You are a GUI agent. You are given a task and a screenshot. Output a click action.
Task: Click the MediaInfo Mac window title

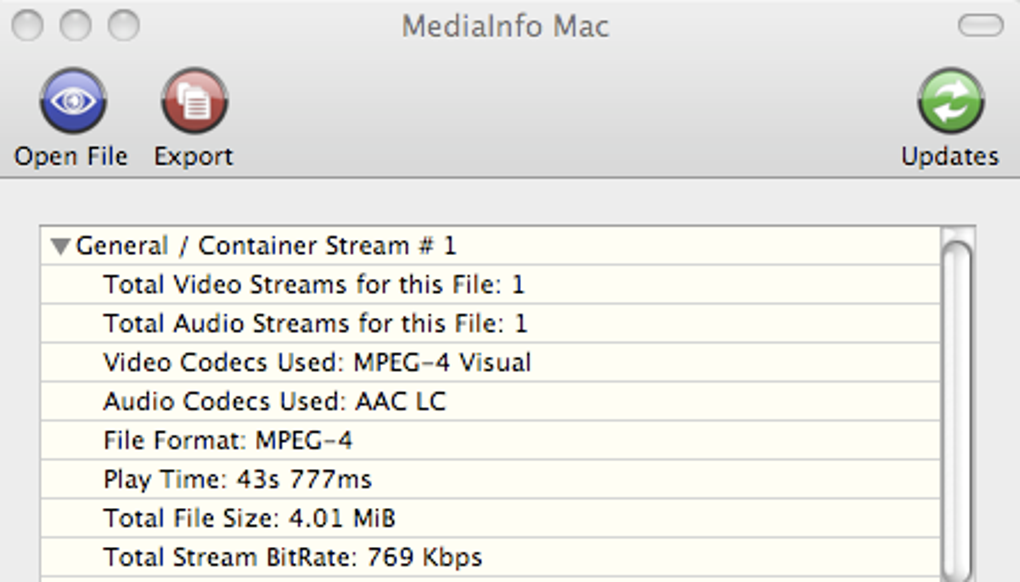505,25
